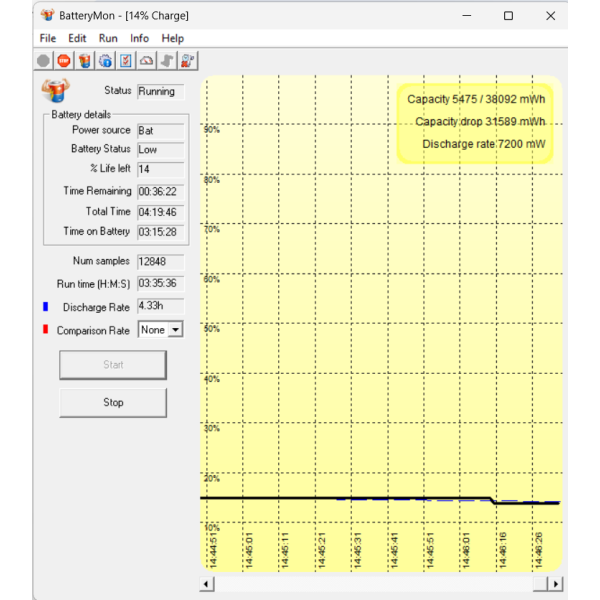Screen dimensions: 600x600
Task: Expand the Comparison Rate dropdown
Action: coord(176,329)
